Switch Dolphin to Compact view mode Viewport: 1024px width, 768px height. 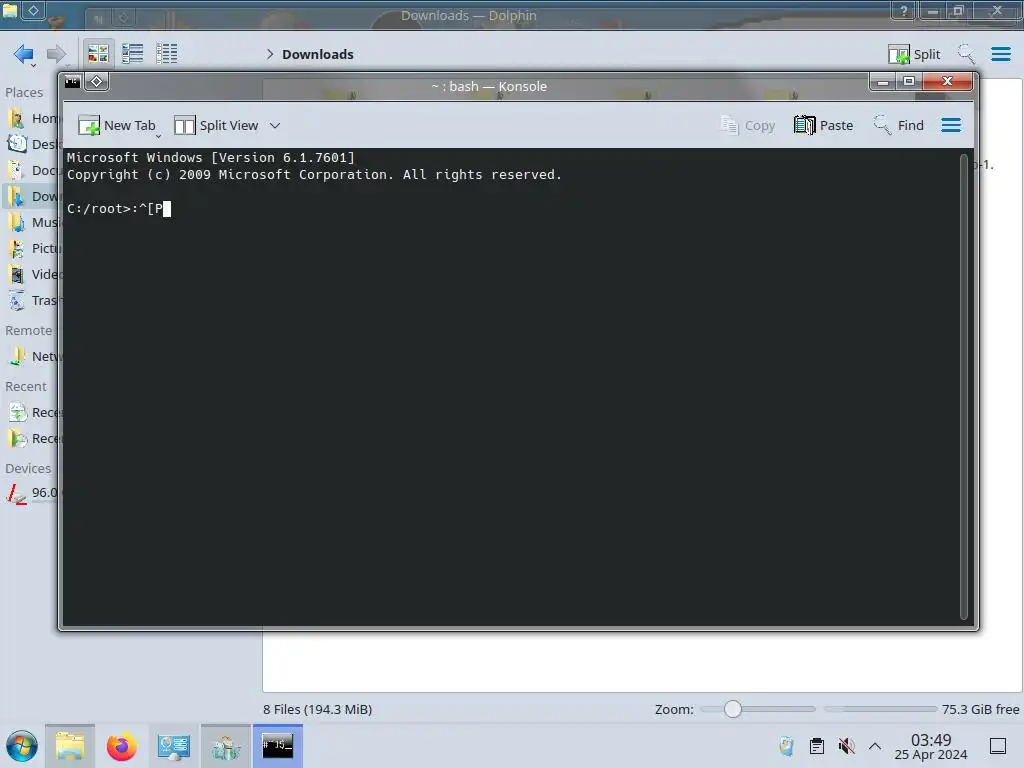pyautogui.click(x=133, y=54)
